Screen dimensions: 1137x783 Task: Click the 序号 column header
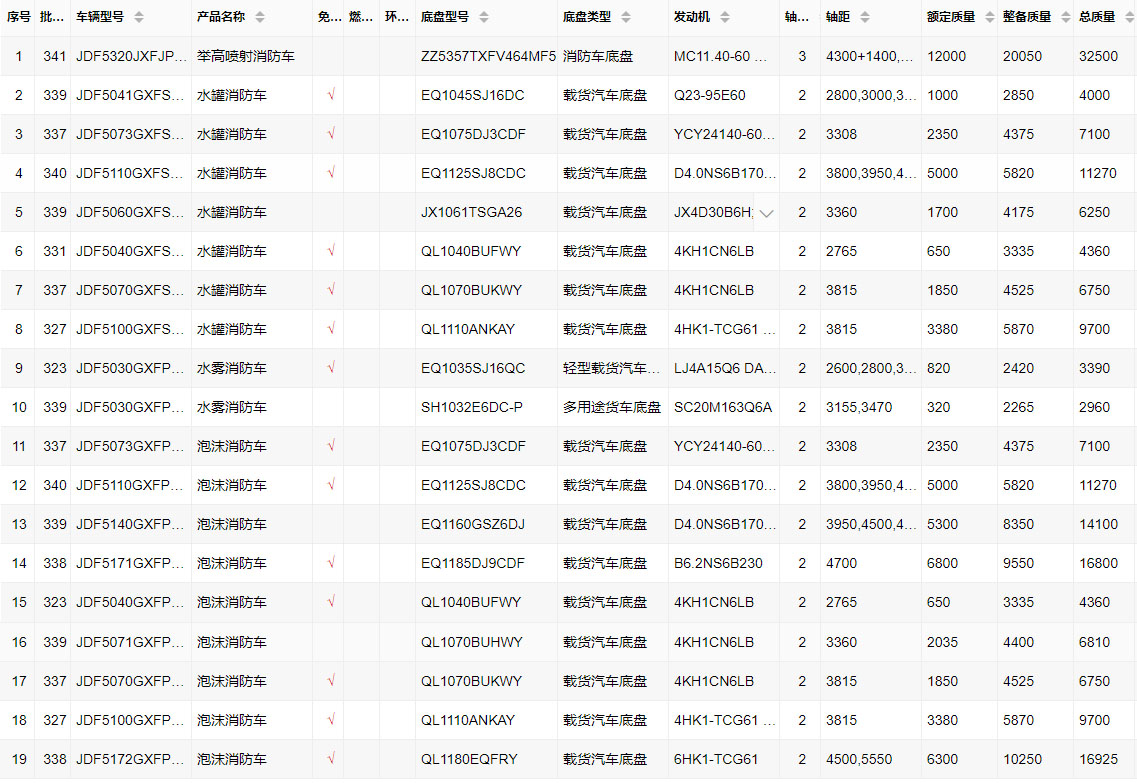[x=18, y=17]
